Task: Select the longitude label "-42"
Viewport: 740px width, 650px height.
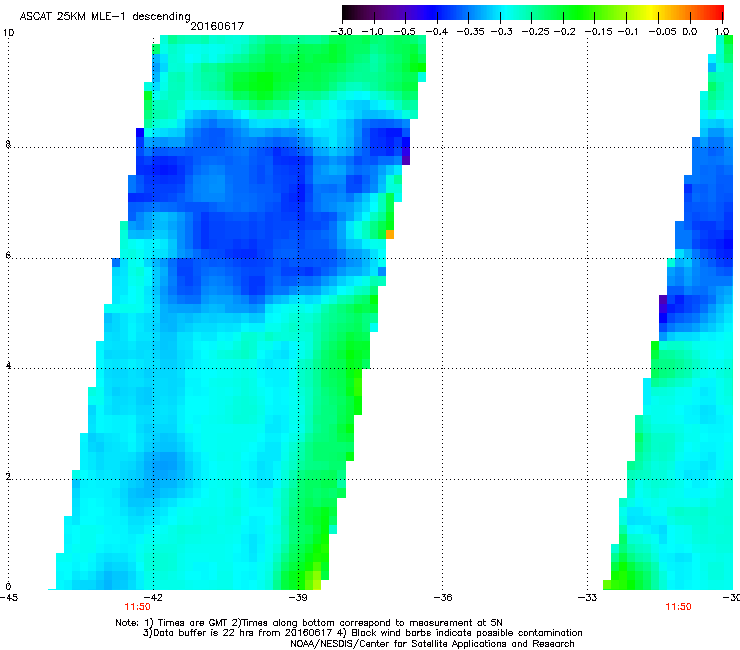Action: [x=153, y=598]
